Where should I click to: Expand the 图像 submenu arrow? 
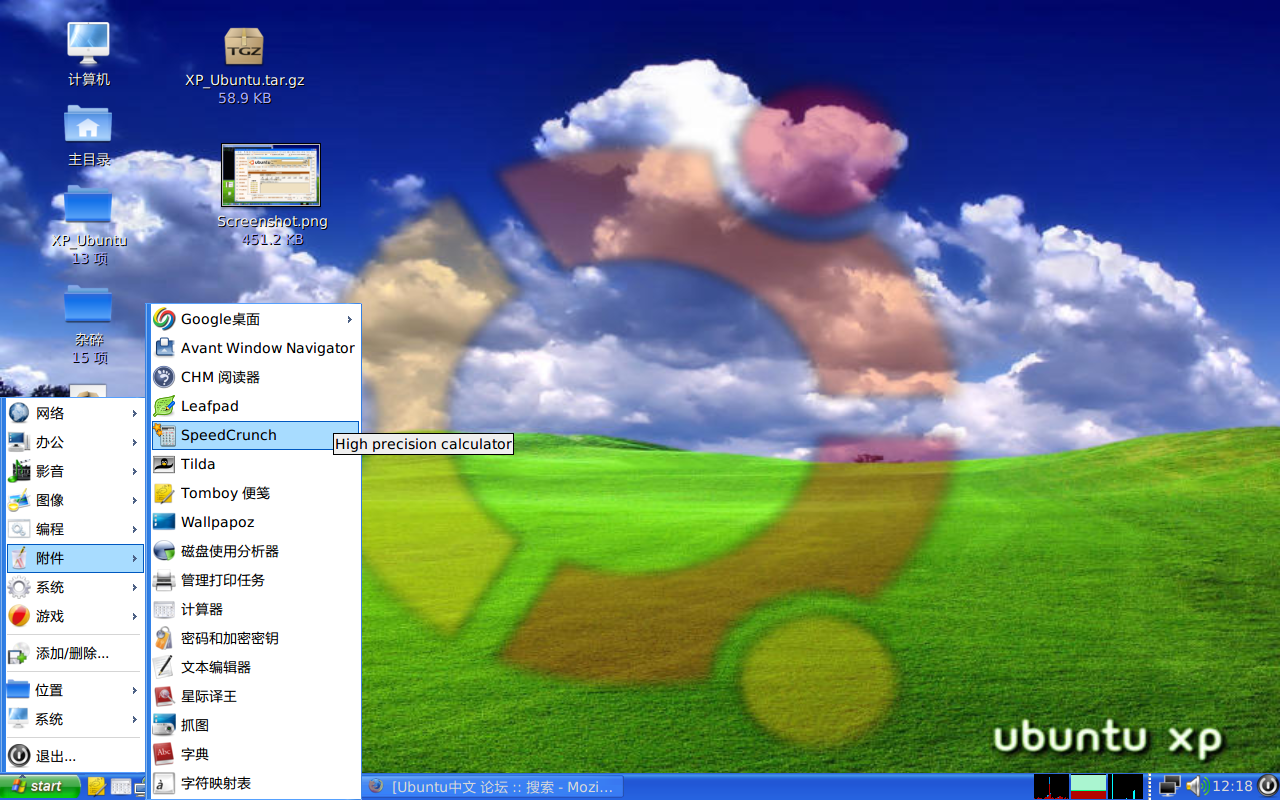tap(134, 500)
